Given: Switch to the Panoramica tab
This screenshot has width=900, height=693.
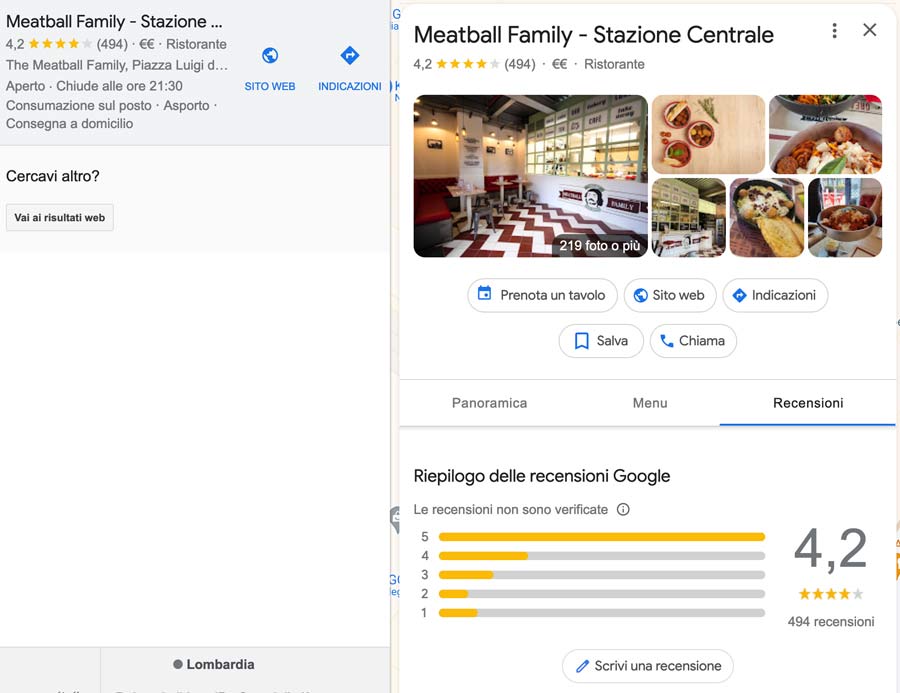Looking at the screenshot, I should (489, 403).
